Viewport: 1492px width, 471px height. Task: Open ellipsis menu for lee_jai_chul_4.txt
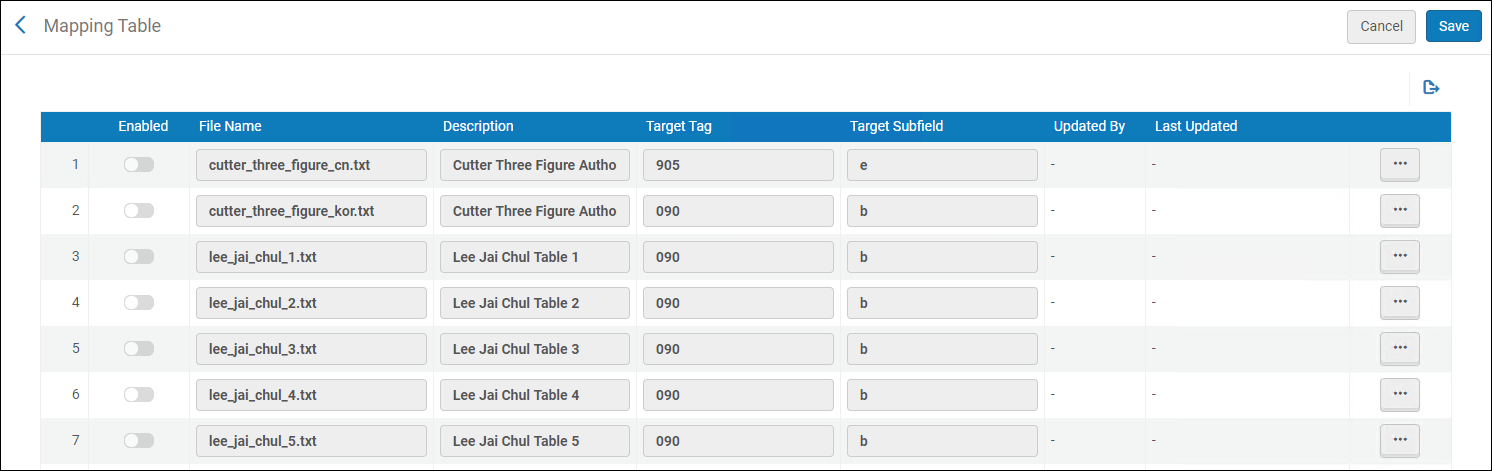tap(1400, 395)
